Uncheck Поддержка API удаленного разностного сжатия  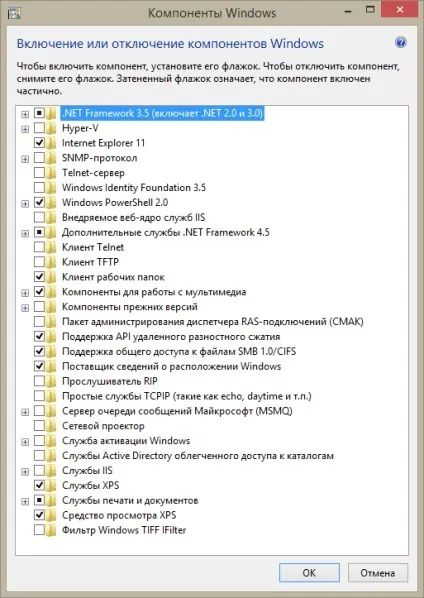[x=39, y=336]
